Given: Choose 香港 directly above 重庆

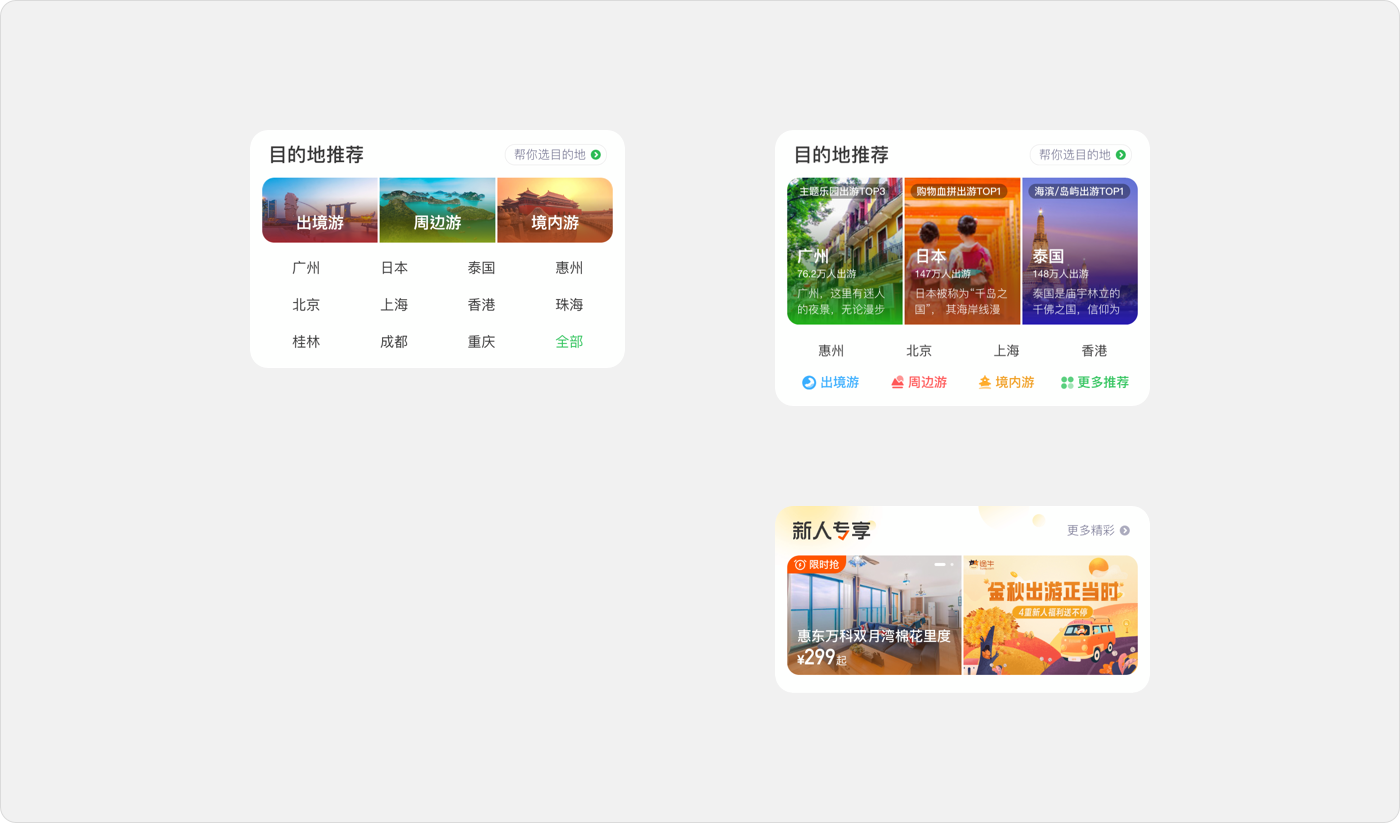Looking at the screenshot, I should coord(481,305).
